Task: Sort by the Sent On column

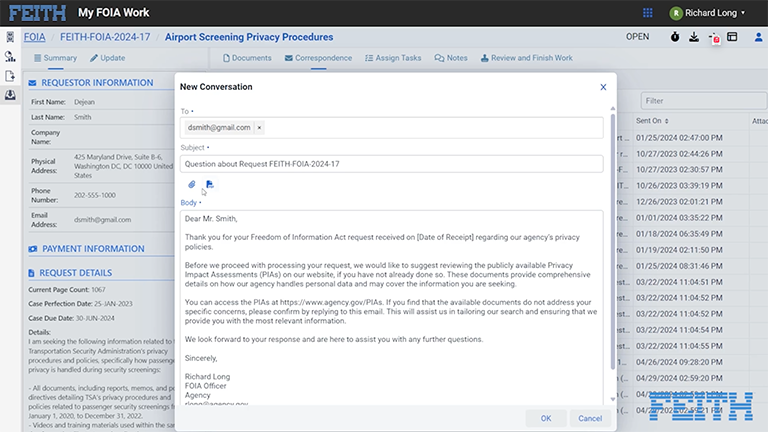Action: click(652, 121)
